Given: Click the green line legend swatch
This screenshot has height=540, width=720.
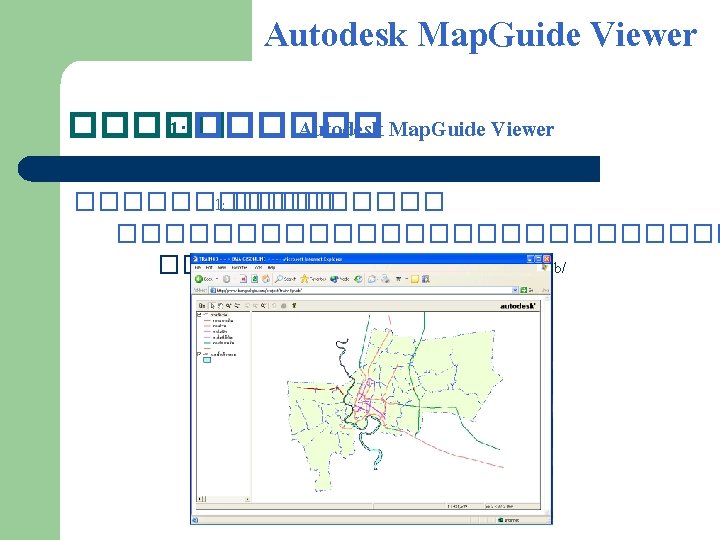Looking at the screenshot, I should (207, 343).
